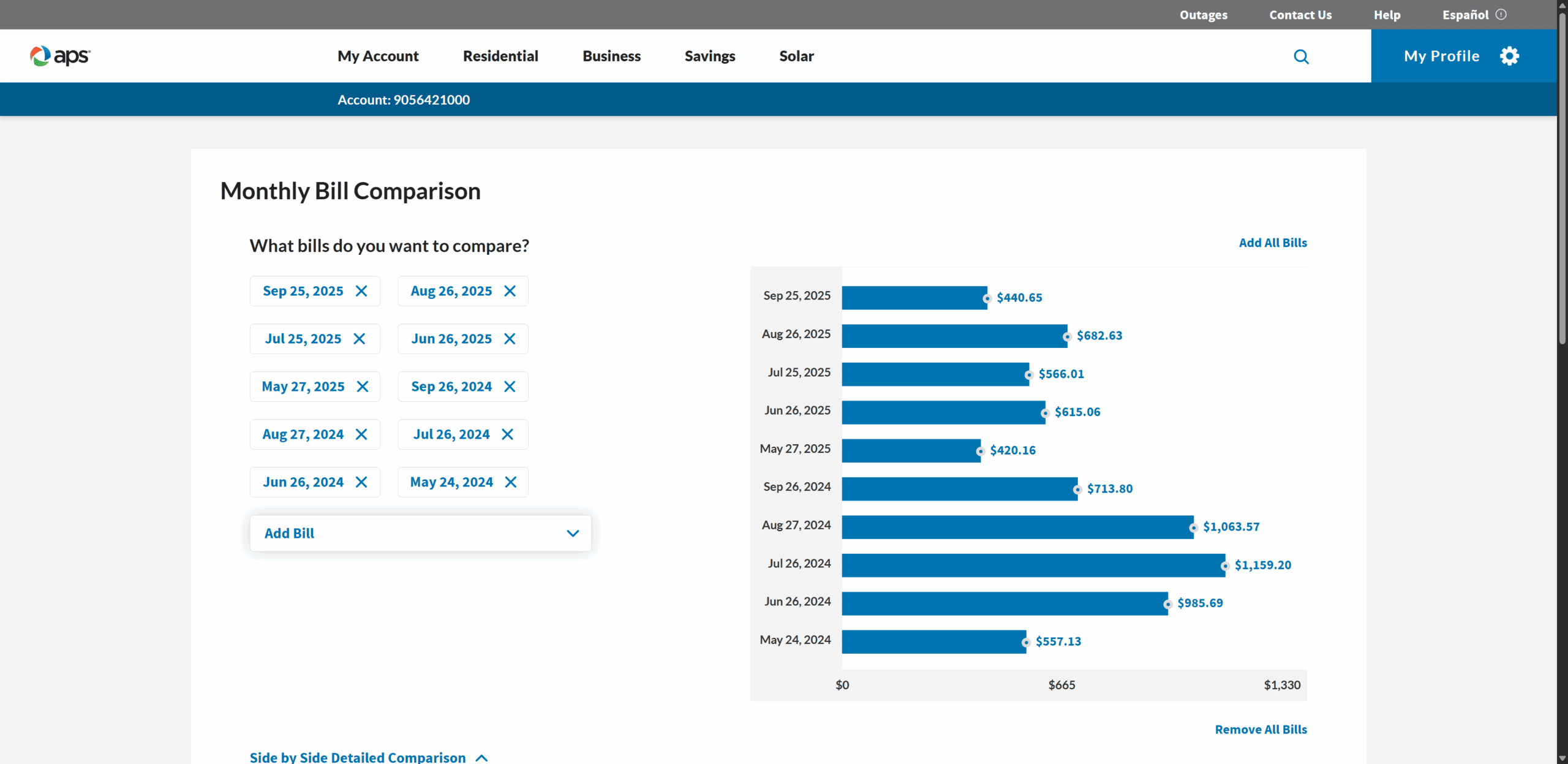Click the Español info icon
The width and height of the screenshot is (1568, 764).
(1501, 14)
